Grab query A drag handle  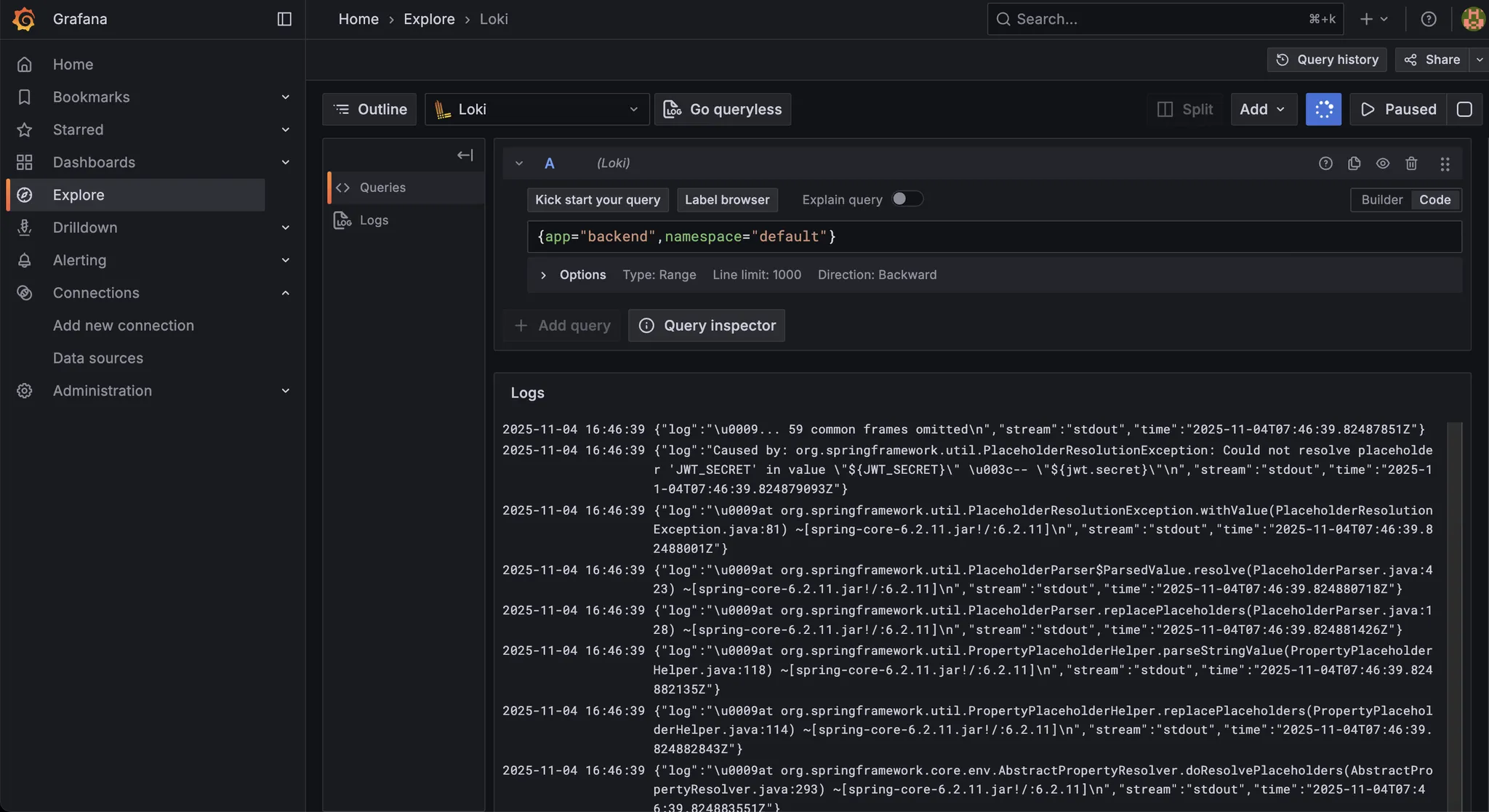pyautogui.click(x=1445, y=164)
